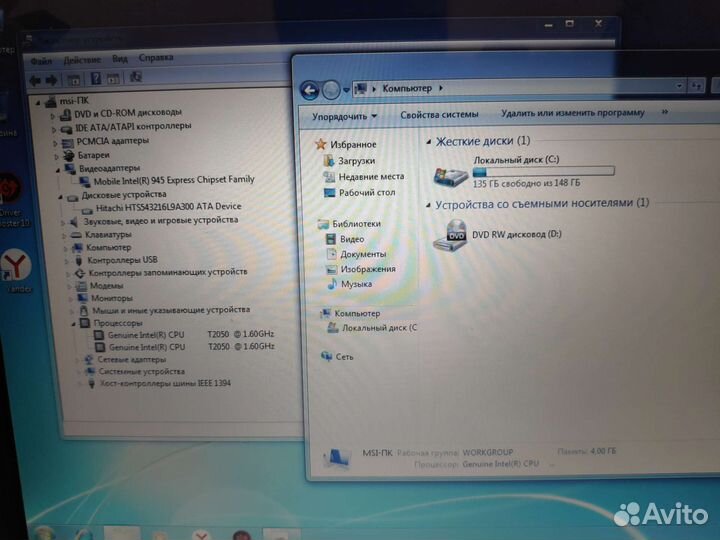Expand PCMCIA адаптеры node
720x540 pixels.
(x=55, y=144)
